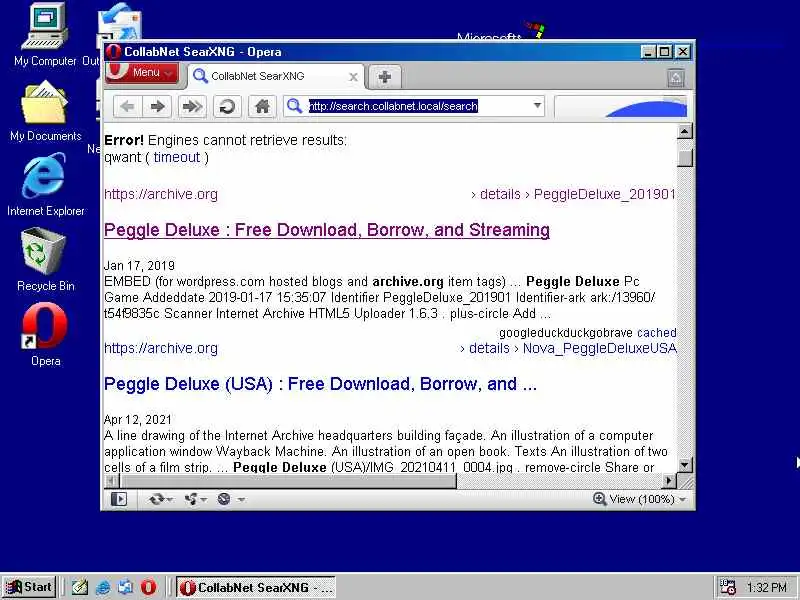Select Internet Explorer desktop icon
Viewport: 800px width, 600px height.
pos(45,185)
